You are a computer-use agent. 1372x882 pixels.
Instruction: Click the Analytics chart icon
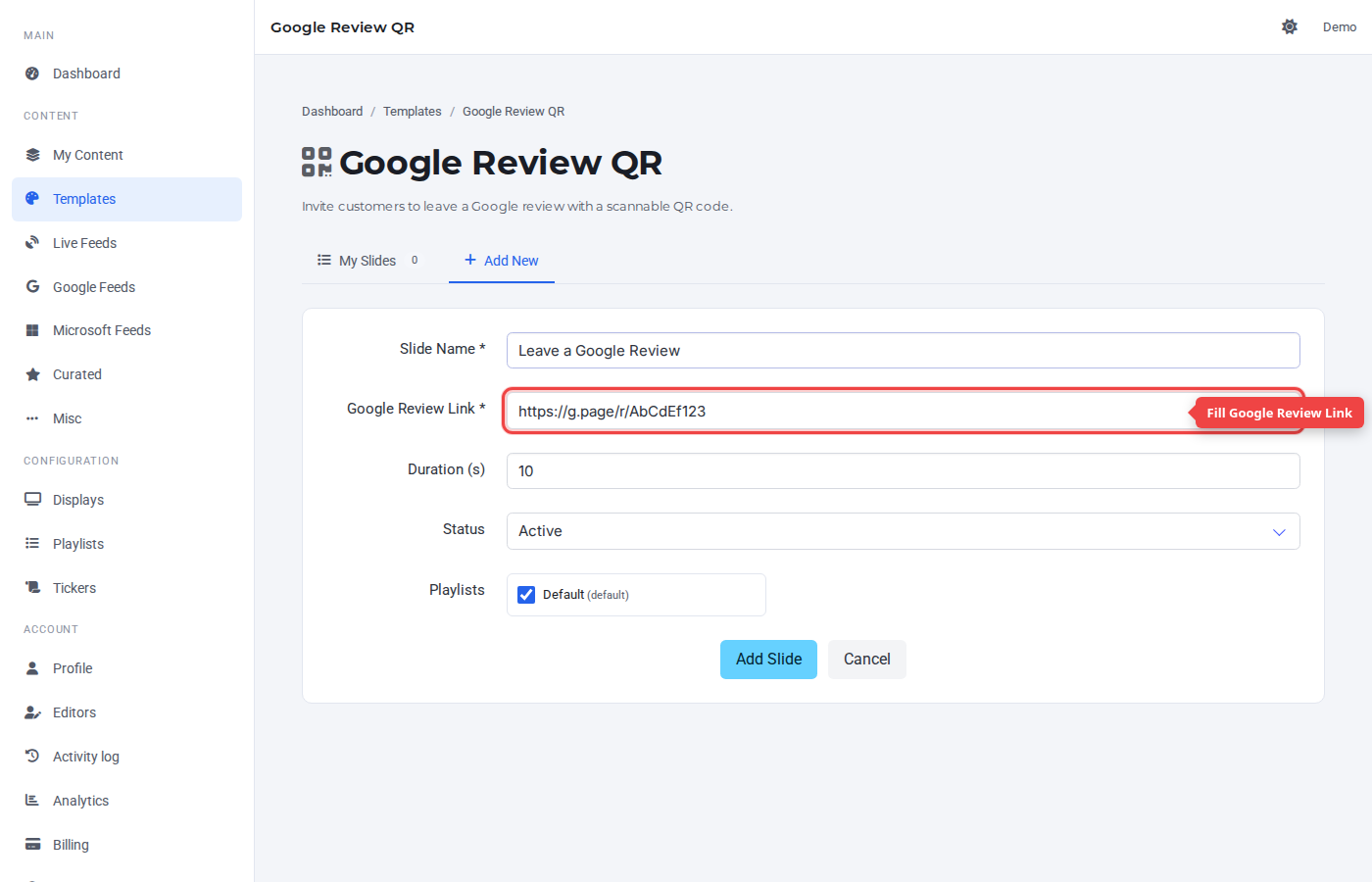click(32, 801)
